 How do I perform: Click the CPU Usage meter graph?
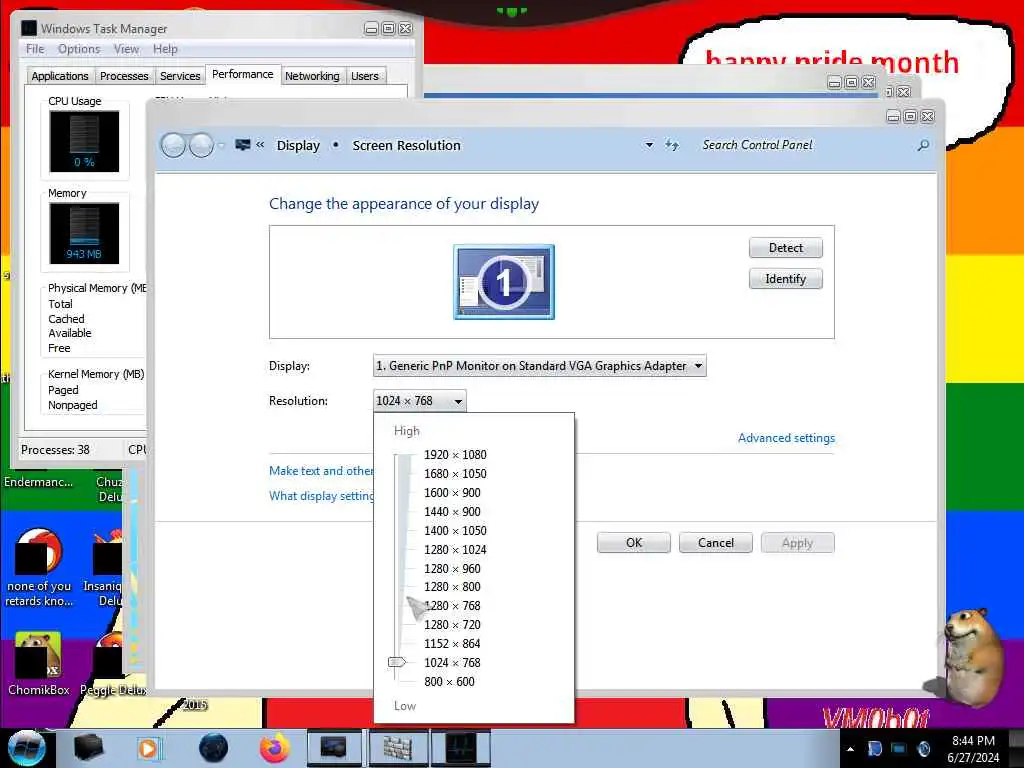[84, 141]
